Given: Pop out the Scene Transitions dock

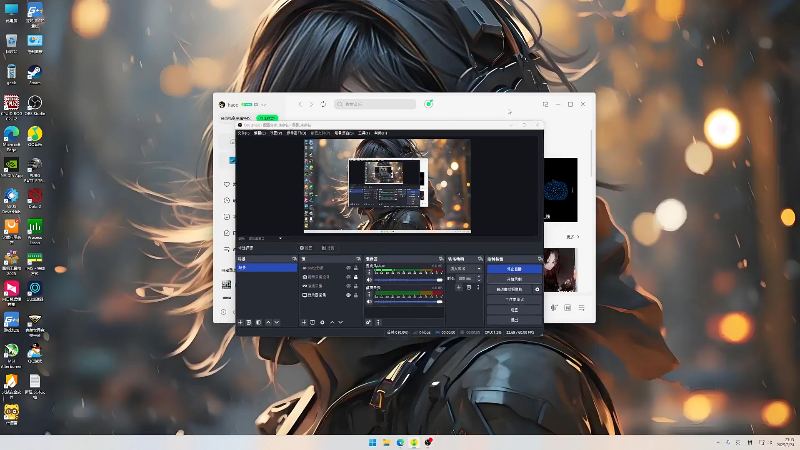Looking at the screenshot, I should pyautogui.click(x=480, y=259).
